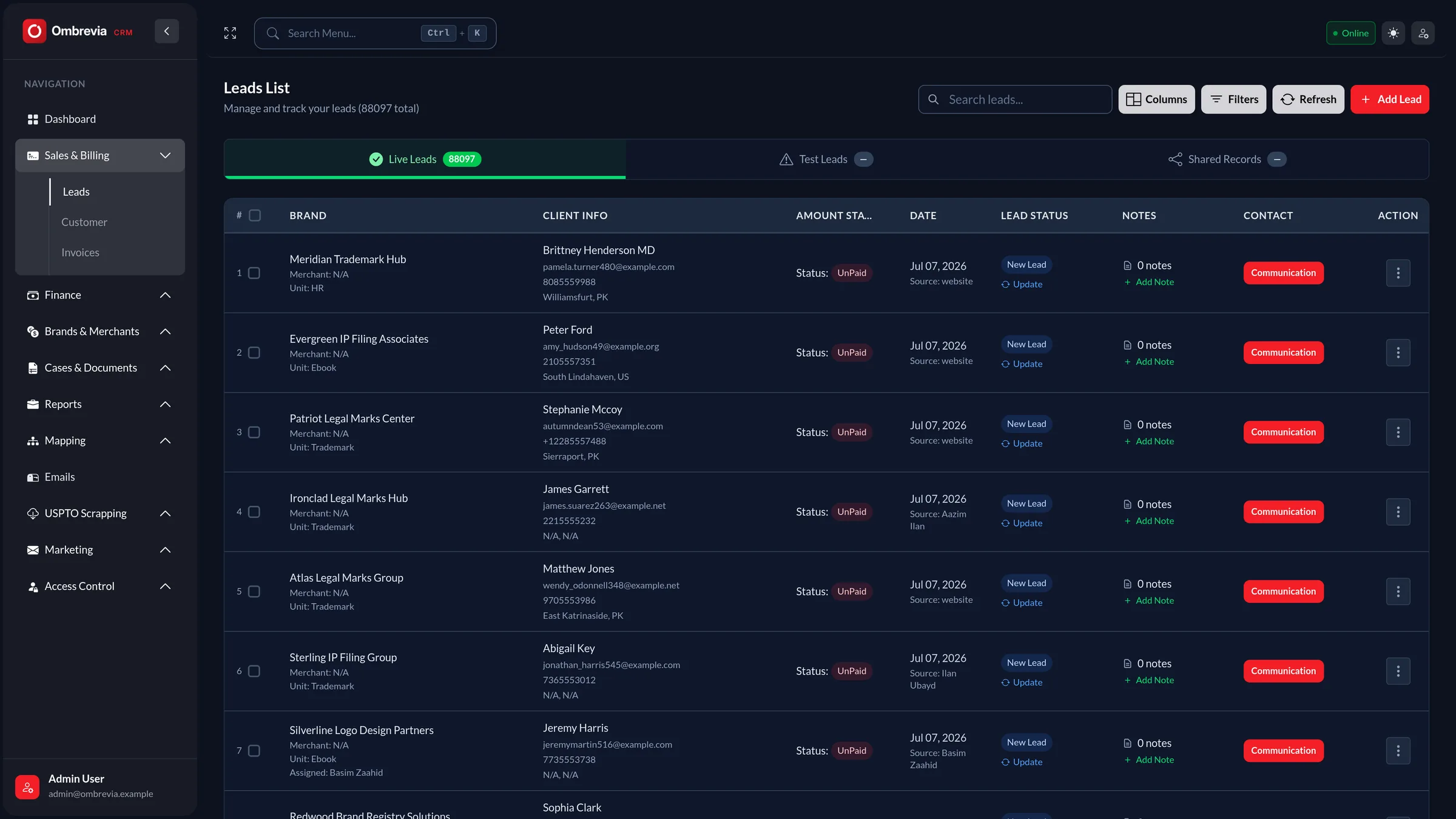Click into the Search leads field

tap(1015, 99)
